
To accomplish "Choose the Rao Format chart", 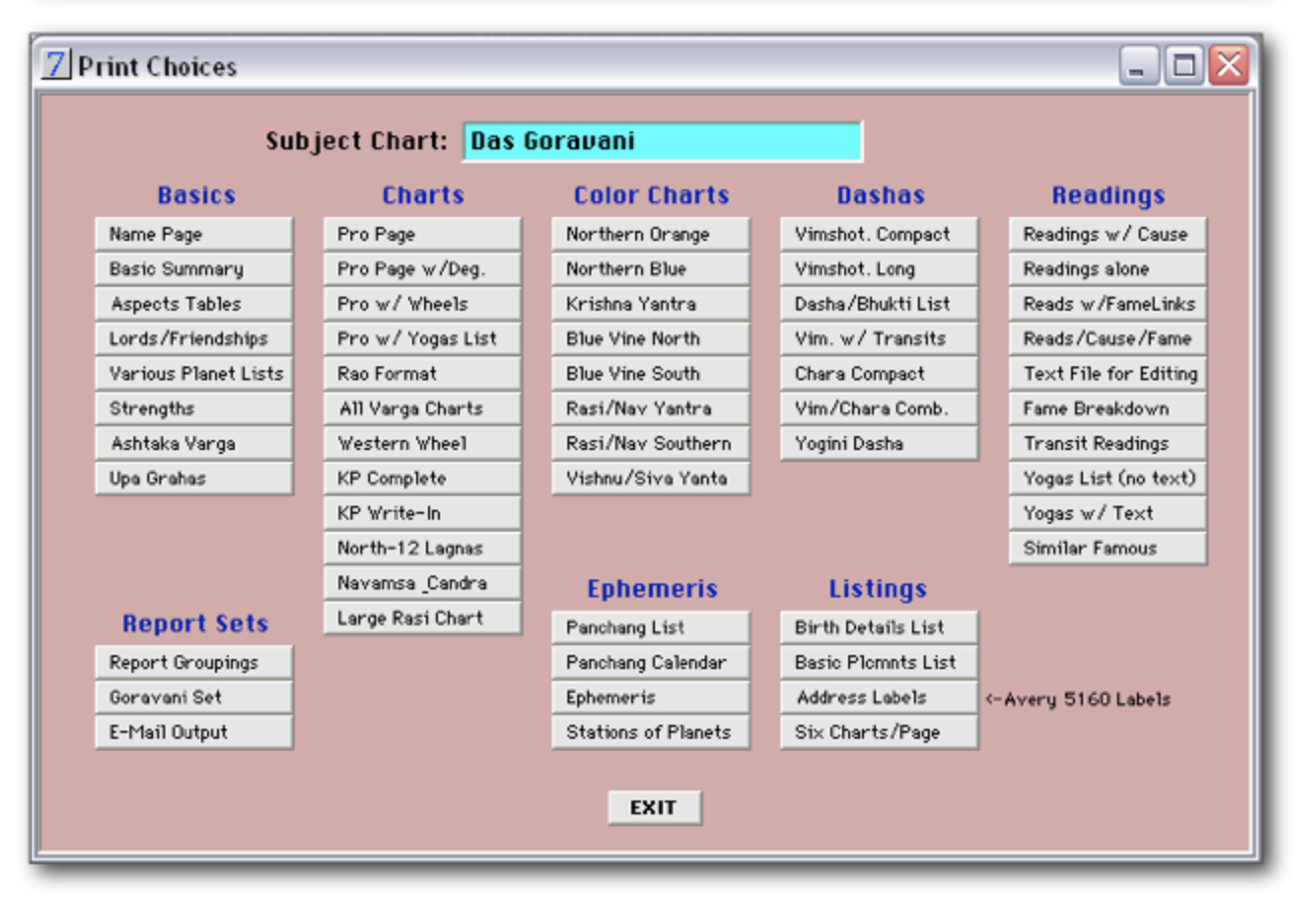I will coord(422,373).
